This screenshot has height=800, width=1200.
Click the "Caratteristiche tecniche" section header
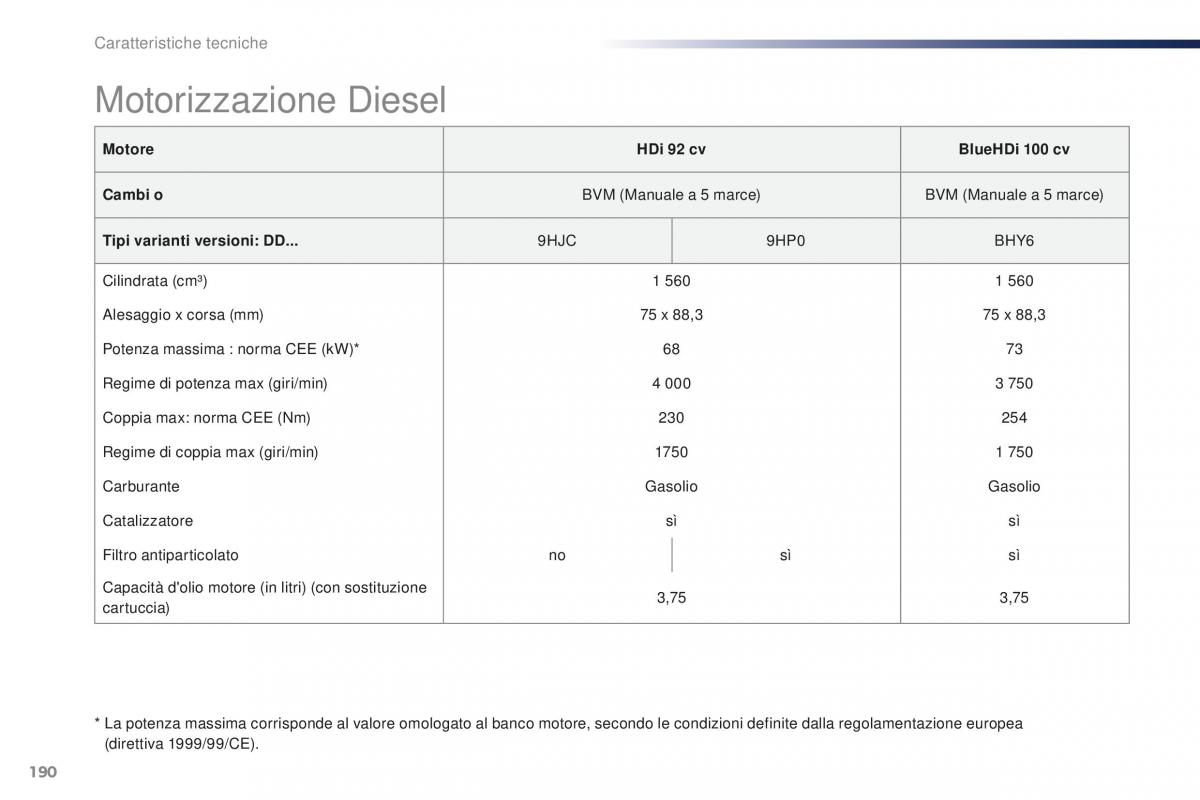(x=181, y=43)
